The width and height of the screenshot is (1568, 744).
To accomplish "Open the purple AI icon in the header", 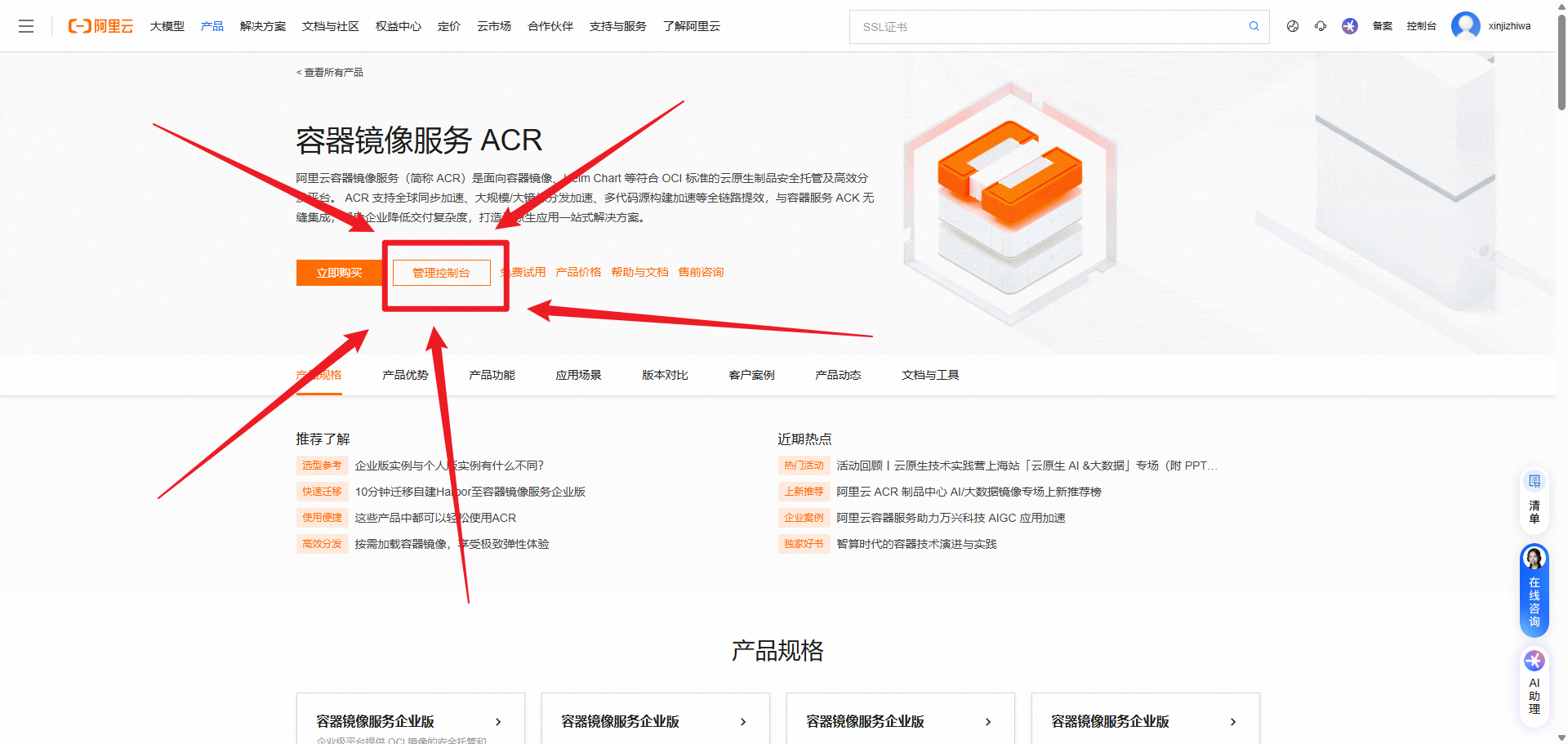I will pos(1350,26).
